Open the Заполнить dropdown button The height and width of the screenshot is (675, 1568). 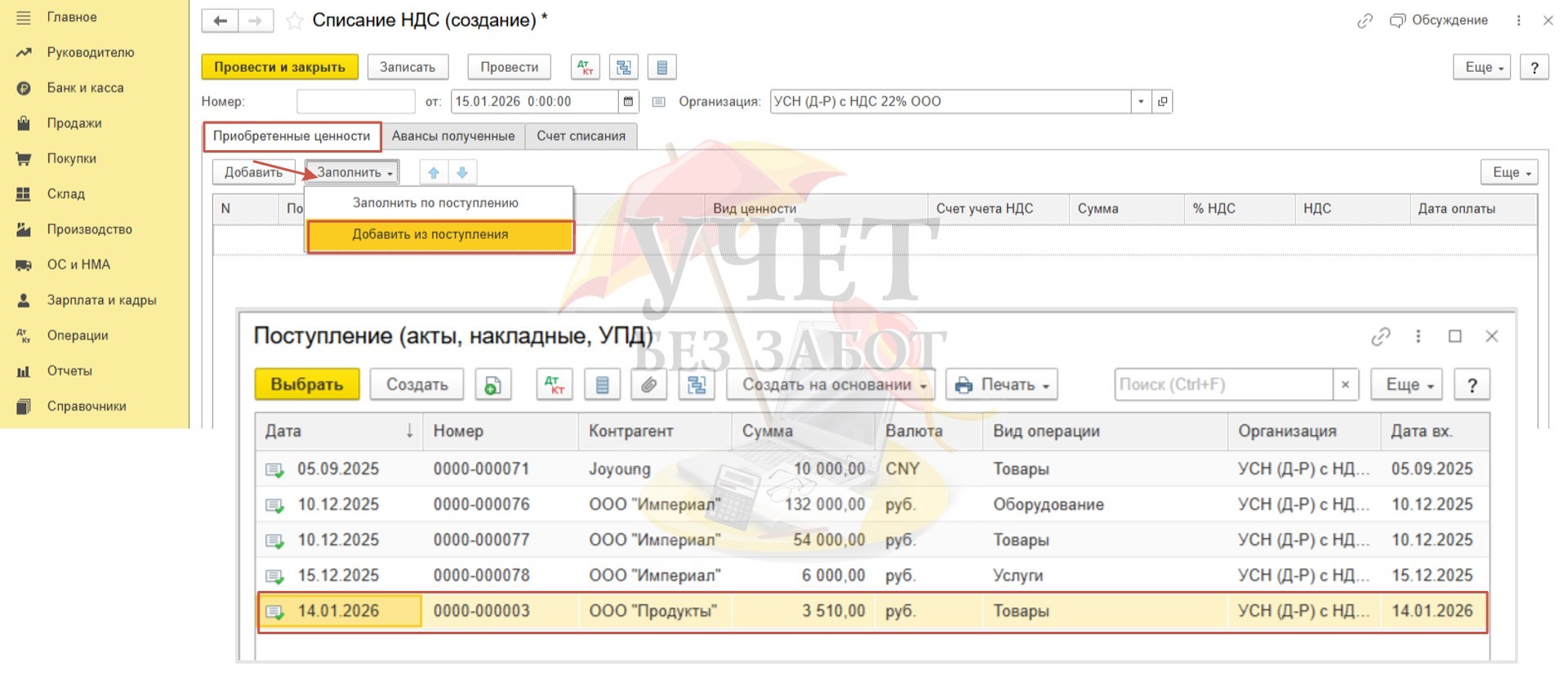point(353,172)
